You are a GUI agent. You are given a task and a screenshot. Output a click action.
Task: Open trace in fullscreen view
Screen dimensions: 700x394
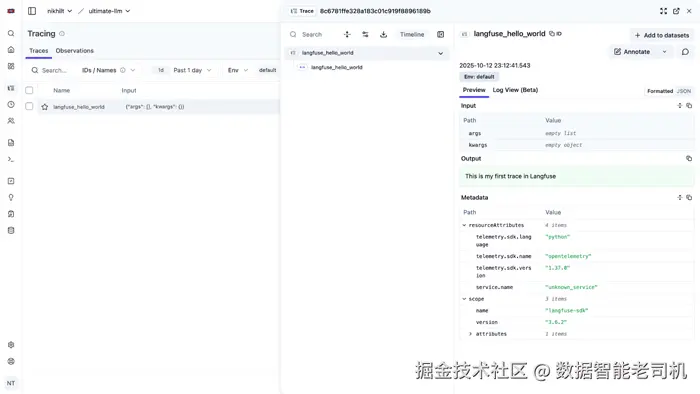coord(663,11)
